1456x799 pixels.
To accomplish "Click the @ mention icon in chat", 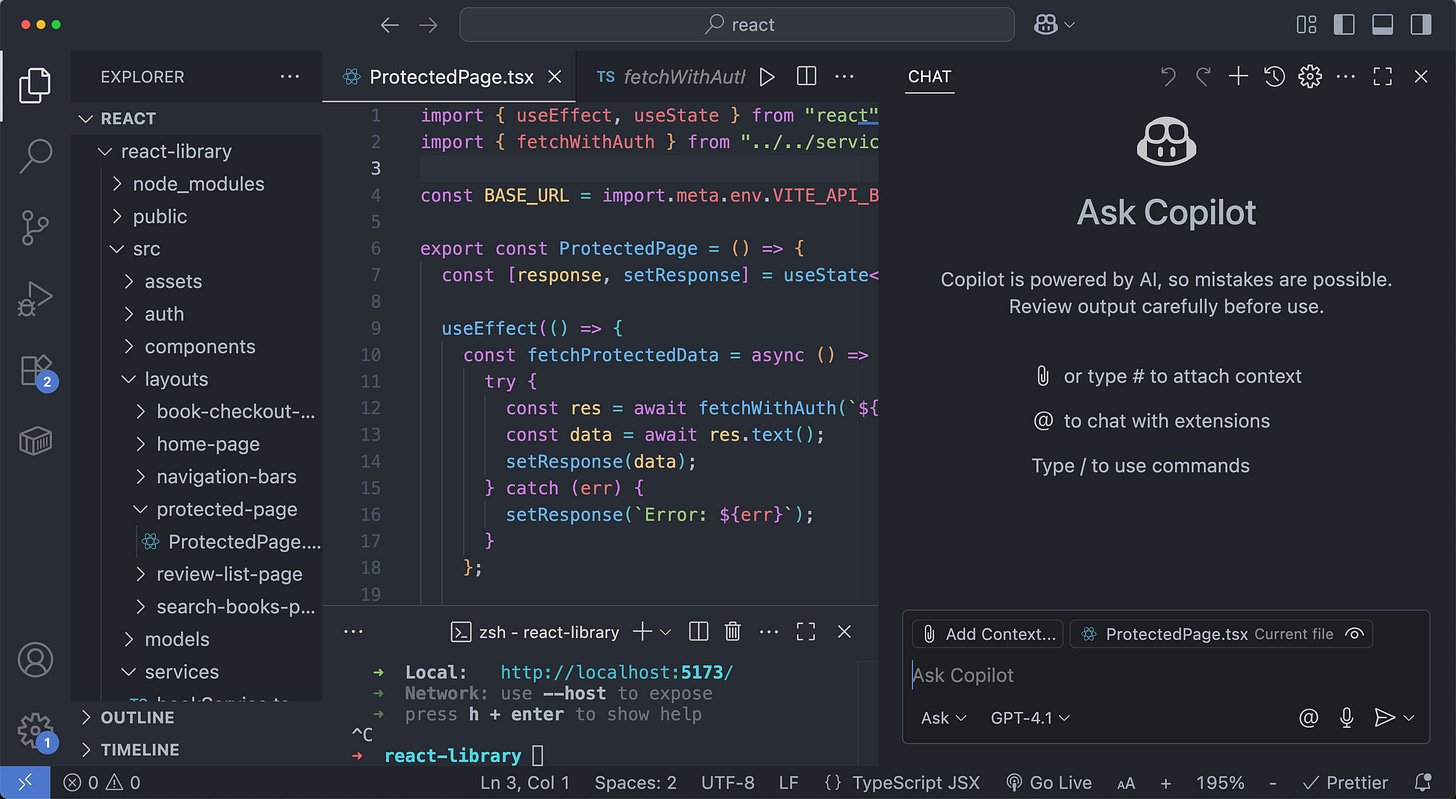I will (1308, 717).
